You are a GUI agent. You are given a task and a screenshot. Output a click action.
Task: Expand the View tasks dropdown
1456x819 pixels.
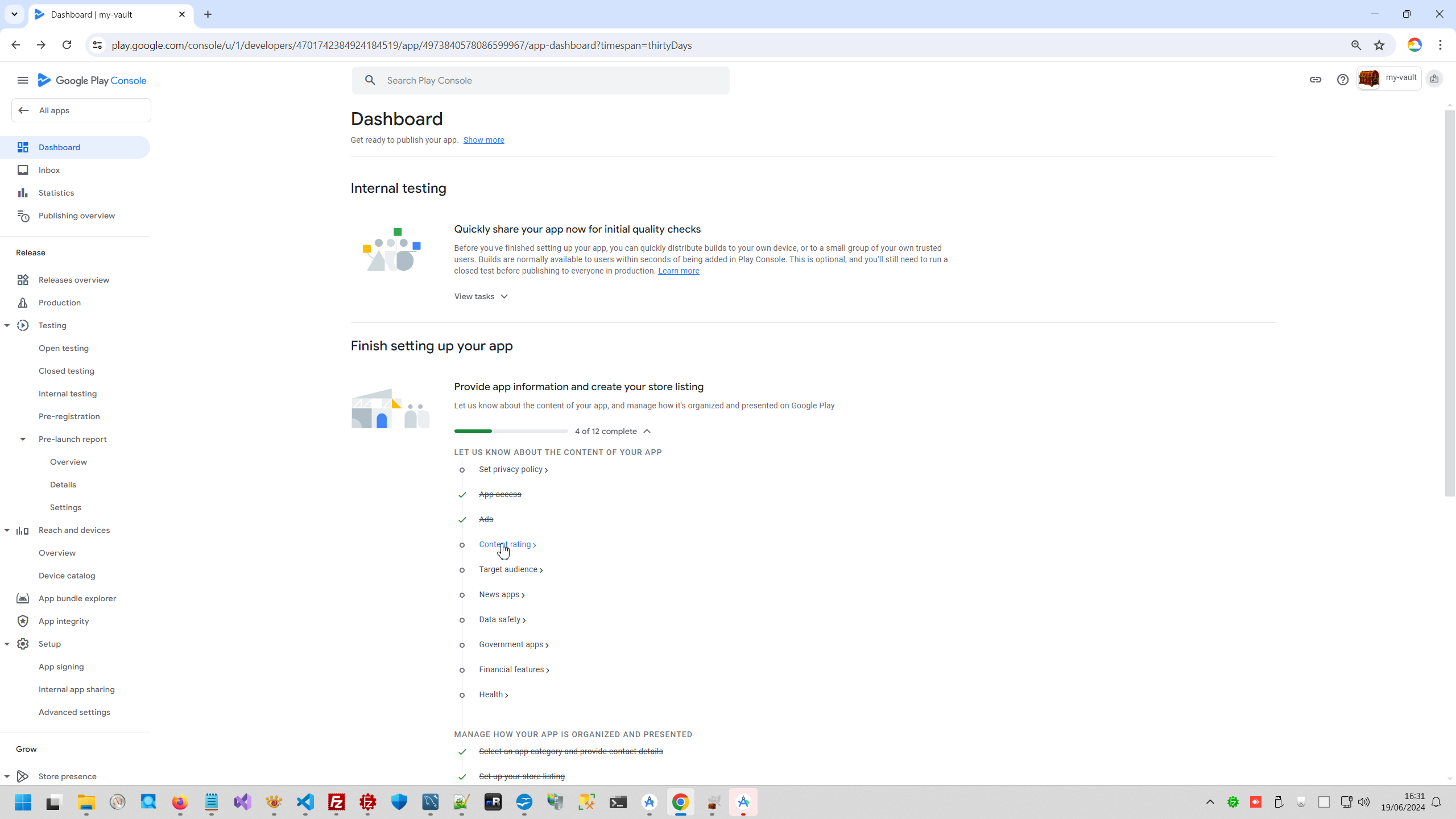(481, 296)
